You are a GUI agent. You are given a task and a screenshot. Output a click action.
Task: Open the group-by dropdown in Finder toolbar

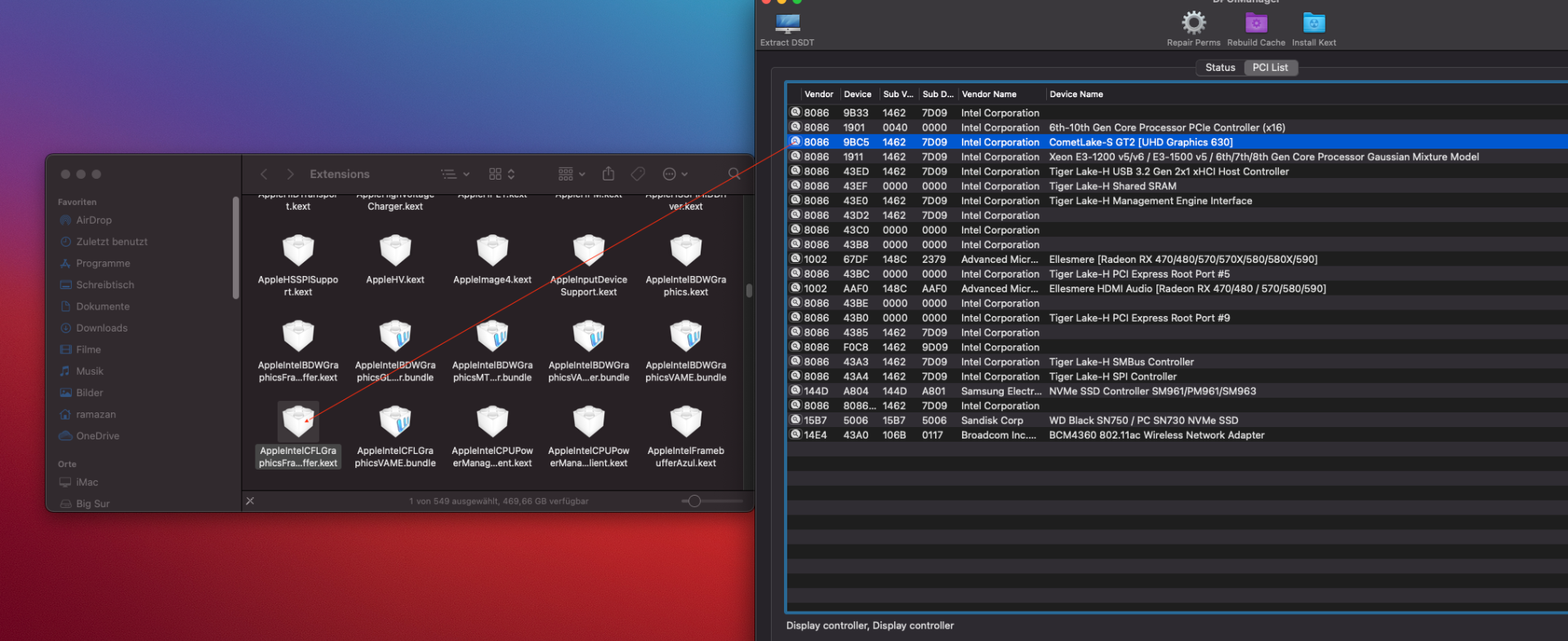click(x=572, y=174)
